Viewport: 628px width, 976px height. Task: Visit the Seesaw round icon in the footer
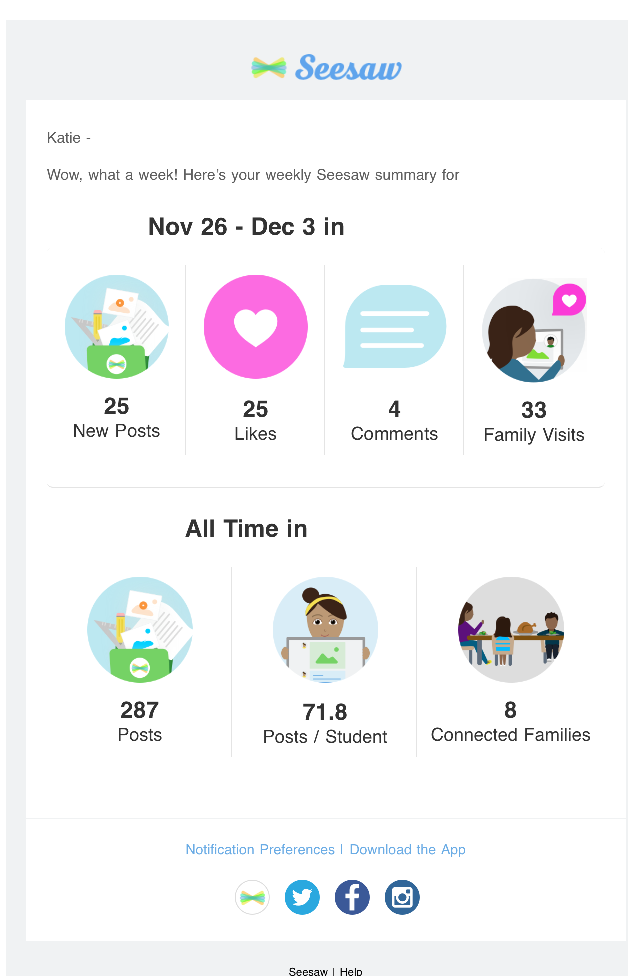pyautogui.click(x=252, y=898)
